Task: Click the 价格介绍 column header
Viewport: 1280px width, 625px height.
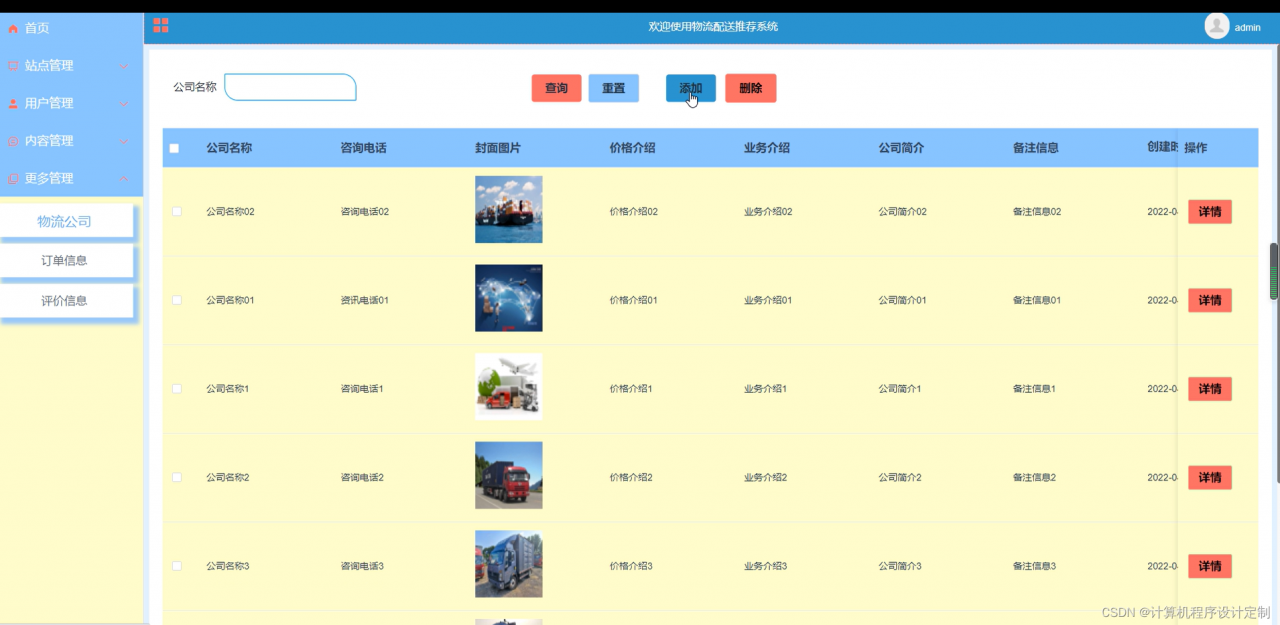Action: tap(632, 148)
